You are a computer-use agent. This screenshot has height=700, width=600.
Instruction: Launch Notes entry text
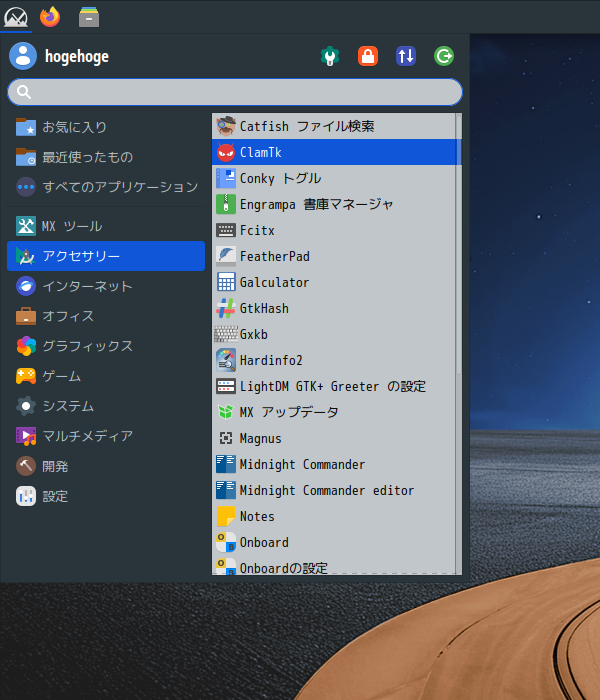click(257, 517)
